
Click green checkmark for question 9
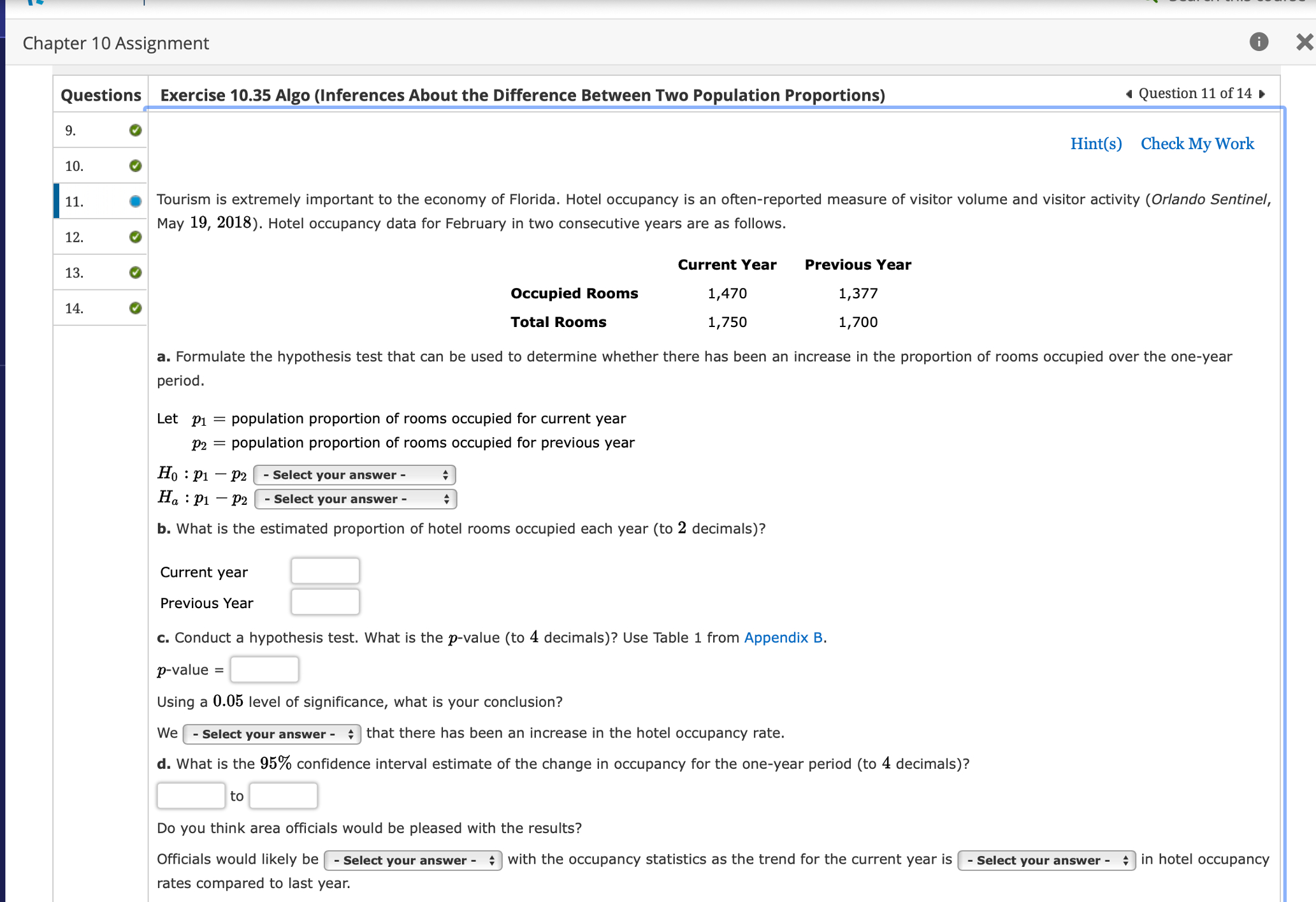pyautogui.click(x=135, y=130)
